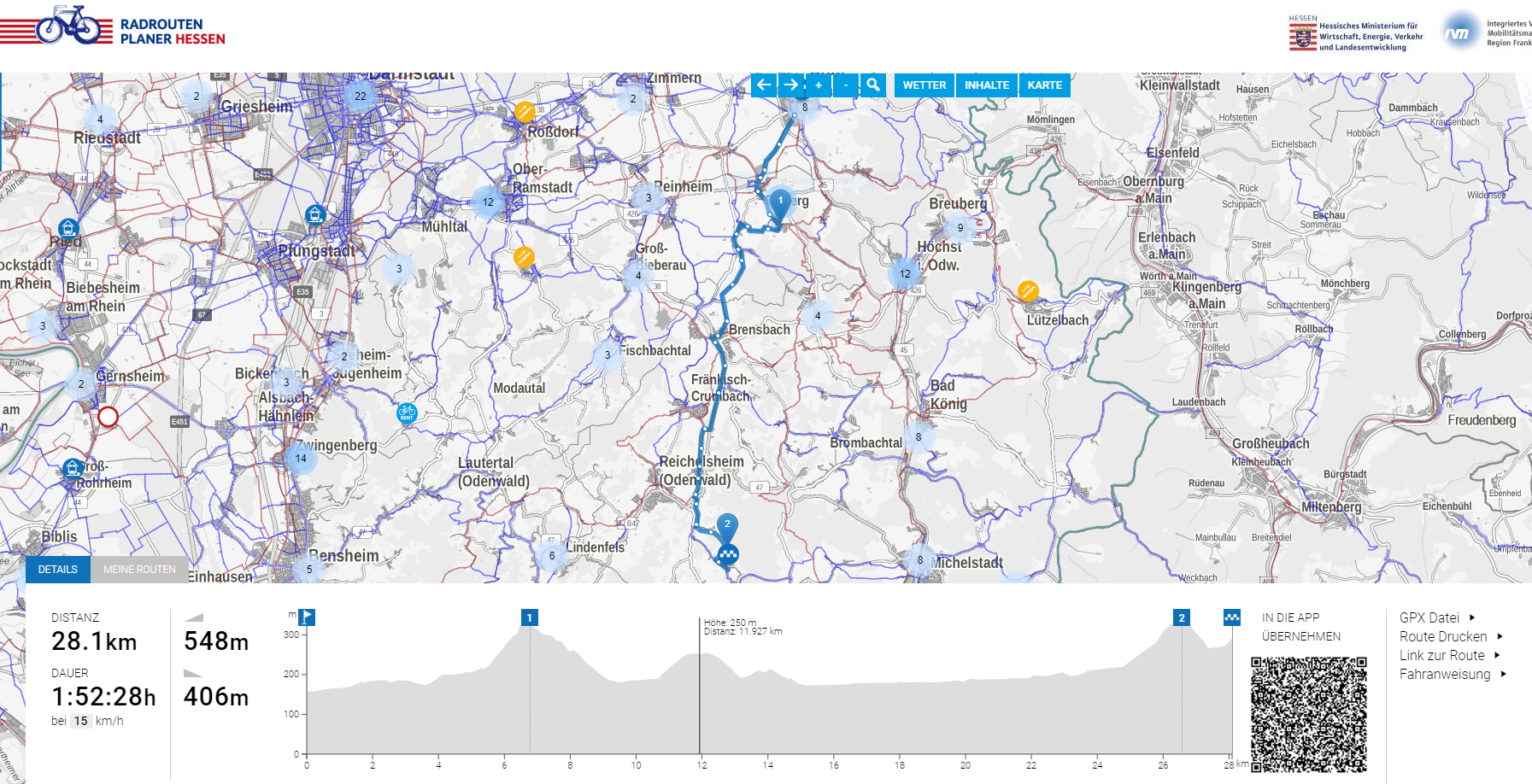Zoom in using the plus button
1532x784 pixels.
coord(819,85)
